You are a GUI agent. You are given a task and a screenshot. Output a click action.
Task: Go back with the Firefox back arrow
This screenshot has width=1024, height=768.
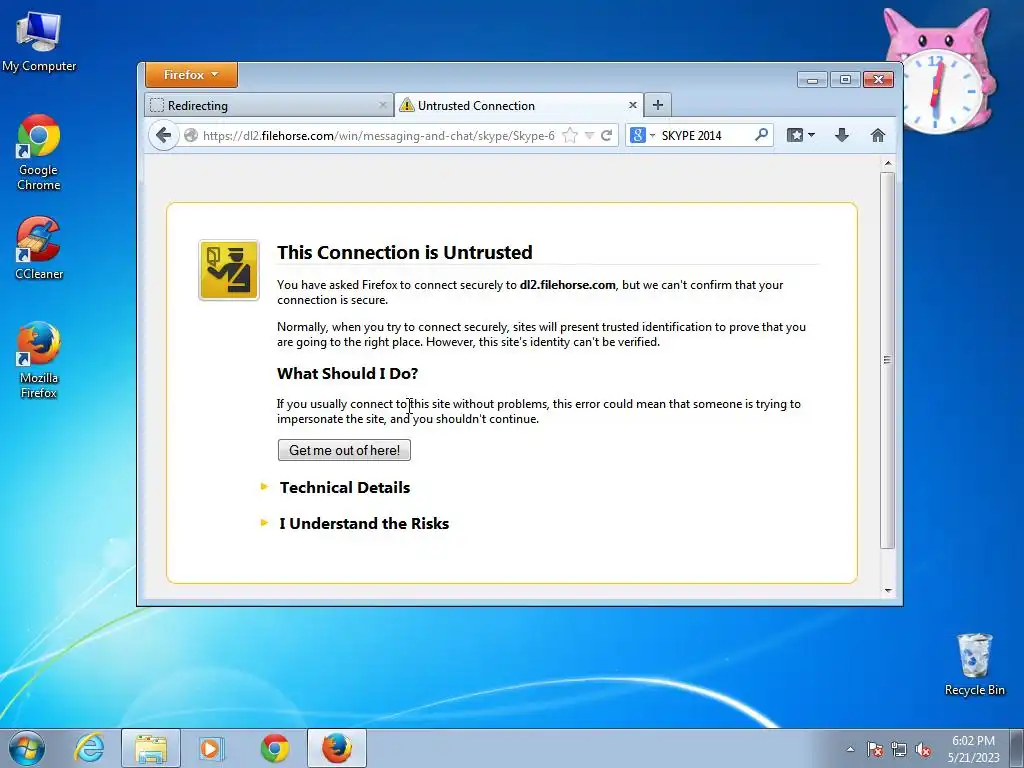[163, 136]
